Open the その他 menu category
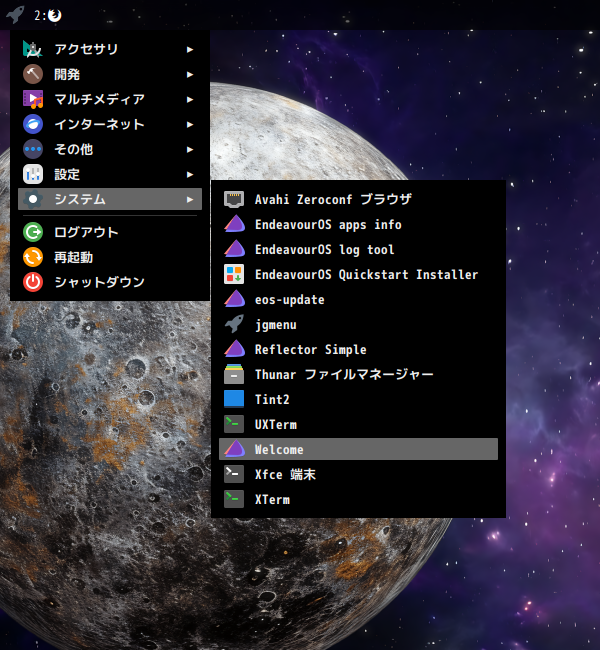The height and width of the screenshot is (650, 600). pyautogui.click(x=110, y=149)
